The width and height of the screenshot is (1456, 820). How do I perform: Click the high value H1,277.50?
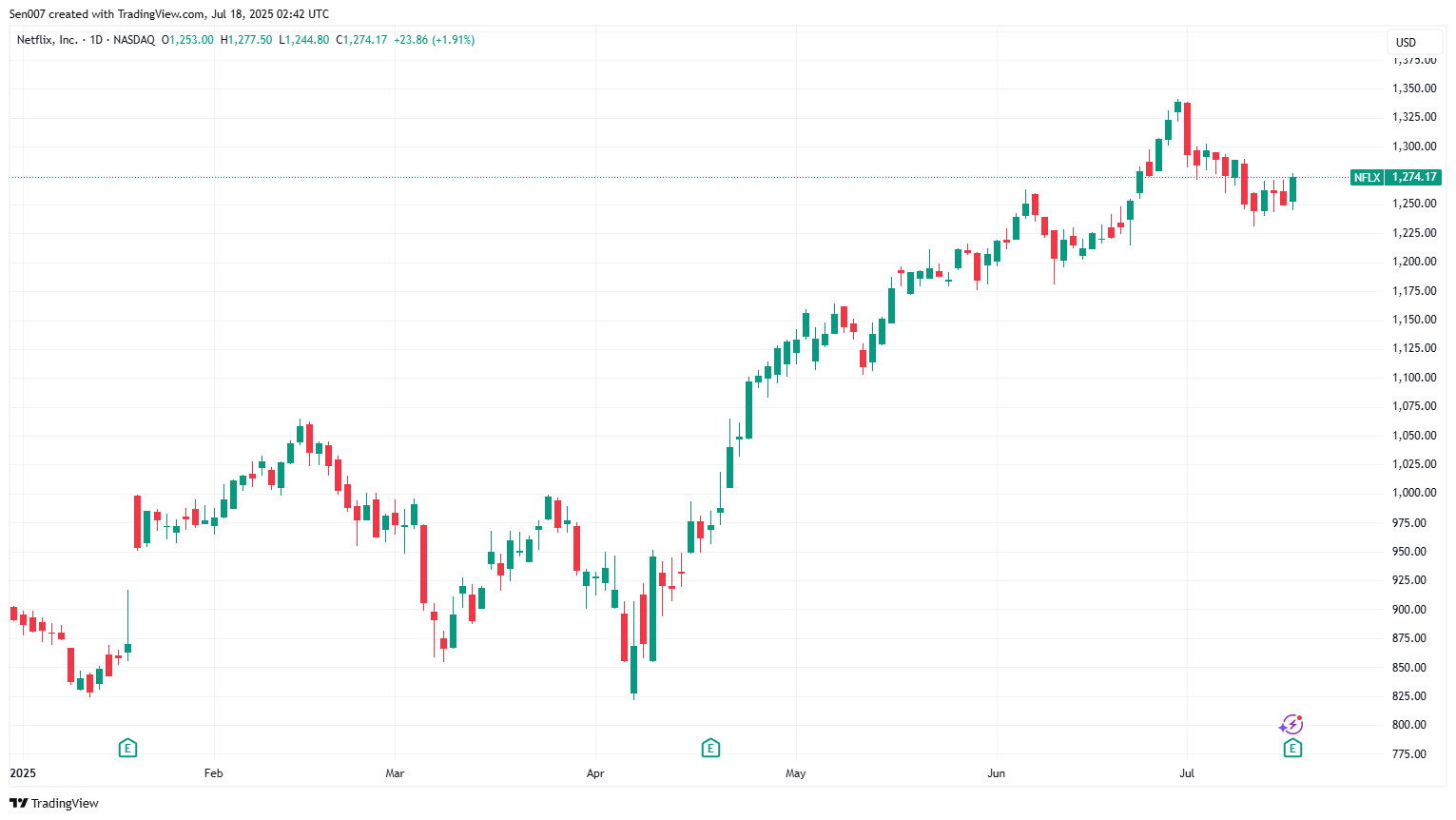tap(246, 40)
